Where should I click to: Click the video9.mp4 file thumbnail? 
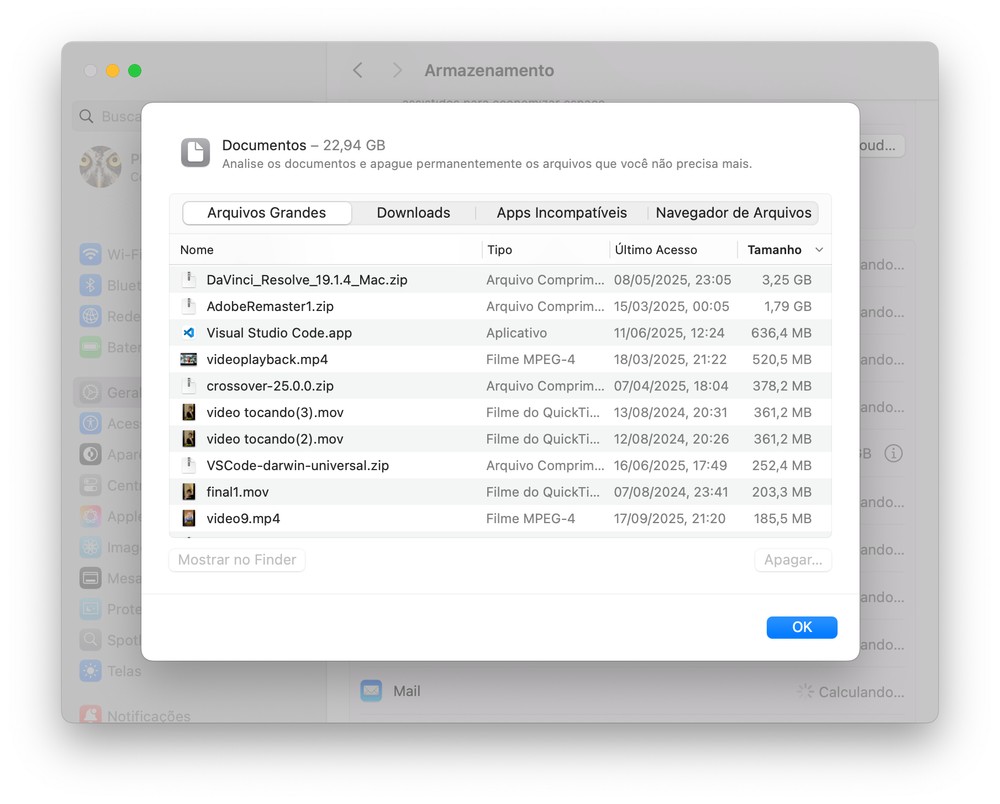[x=188, y=518]
